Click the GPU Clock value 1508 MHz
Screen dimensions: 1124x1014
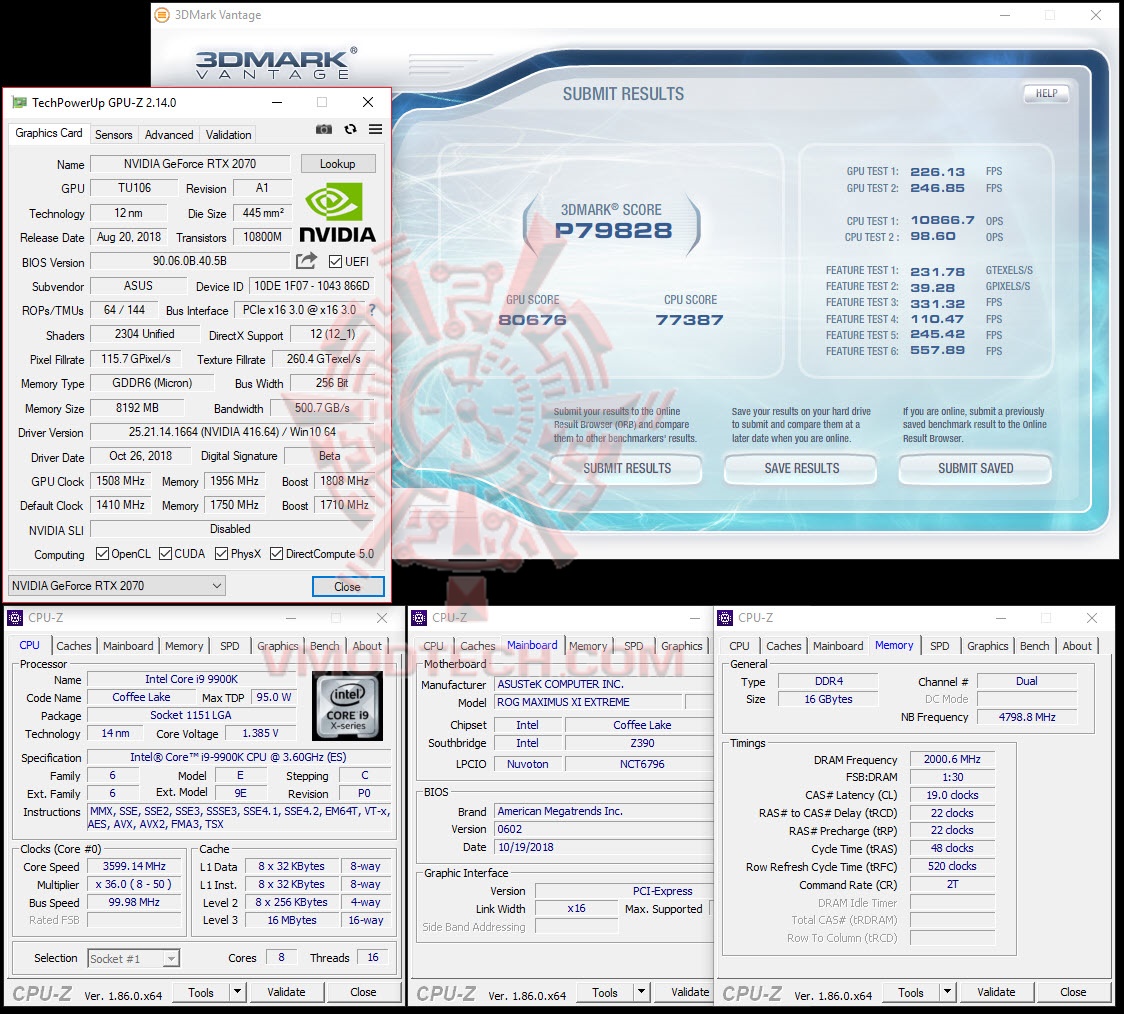(120, 481)
